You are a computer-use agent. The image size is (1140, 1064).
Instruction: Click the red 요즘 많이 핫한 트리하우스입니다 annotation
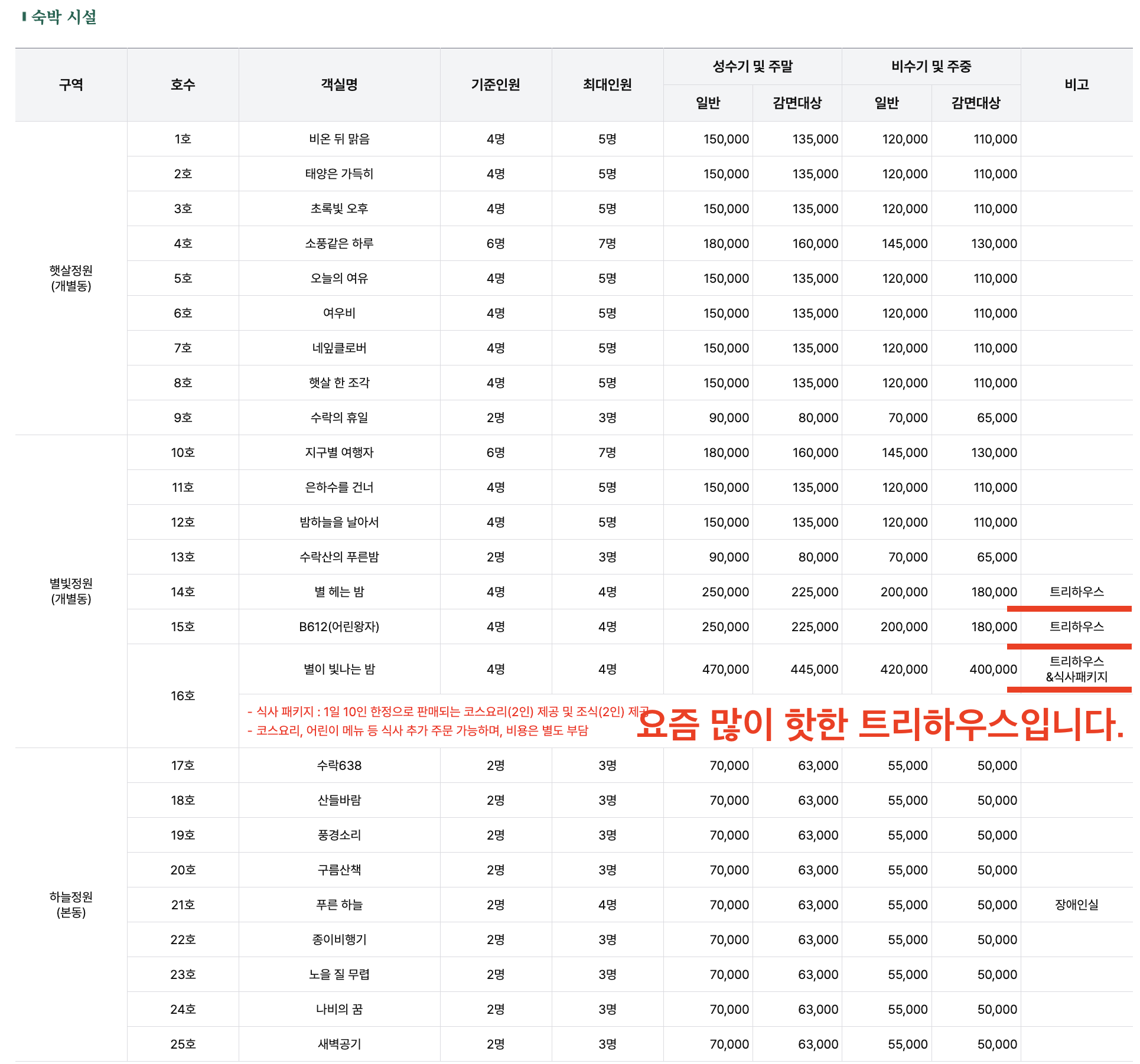(x=880, y=725)
